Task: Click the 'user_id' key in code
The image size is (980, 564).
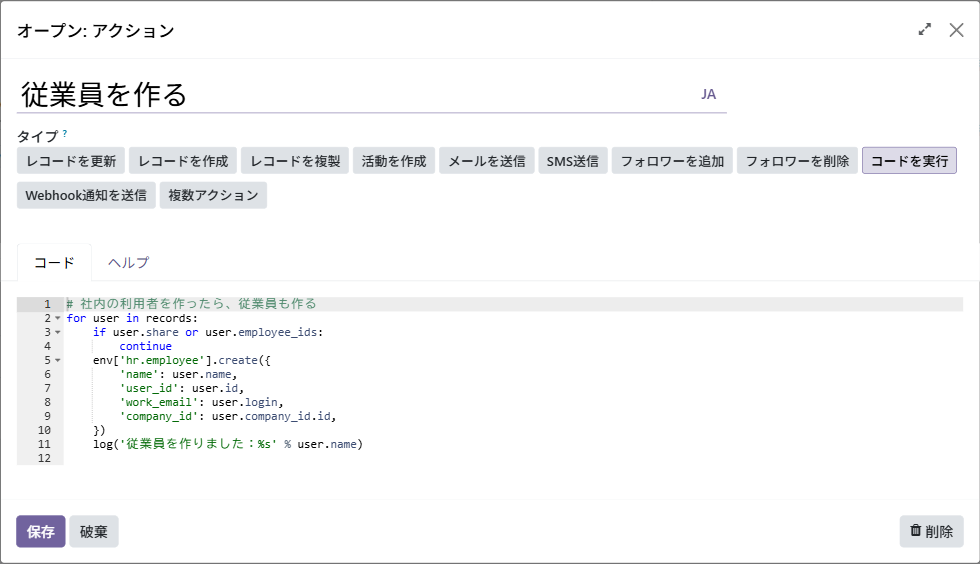Action: pos(149,388)
